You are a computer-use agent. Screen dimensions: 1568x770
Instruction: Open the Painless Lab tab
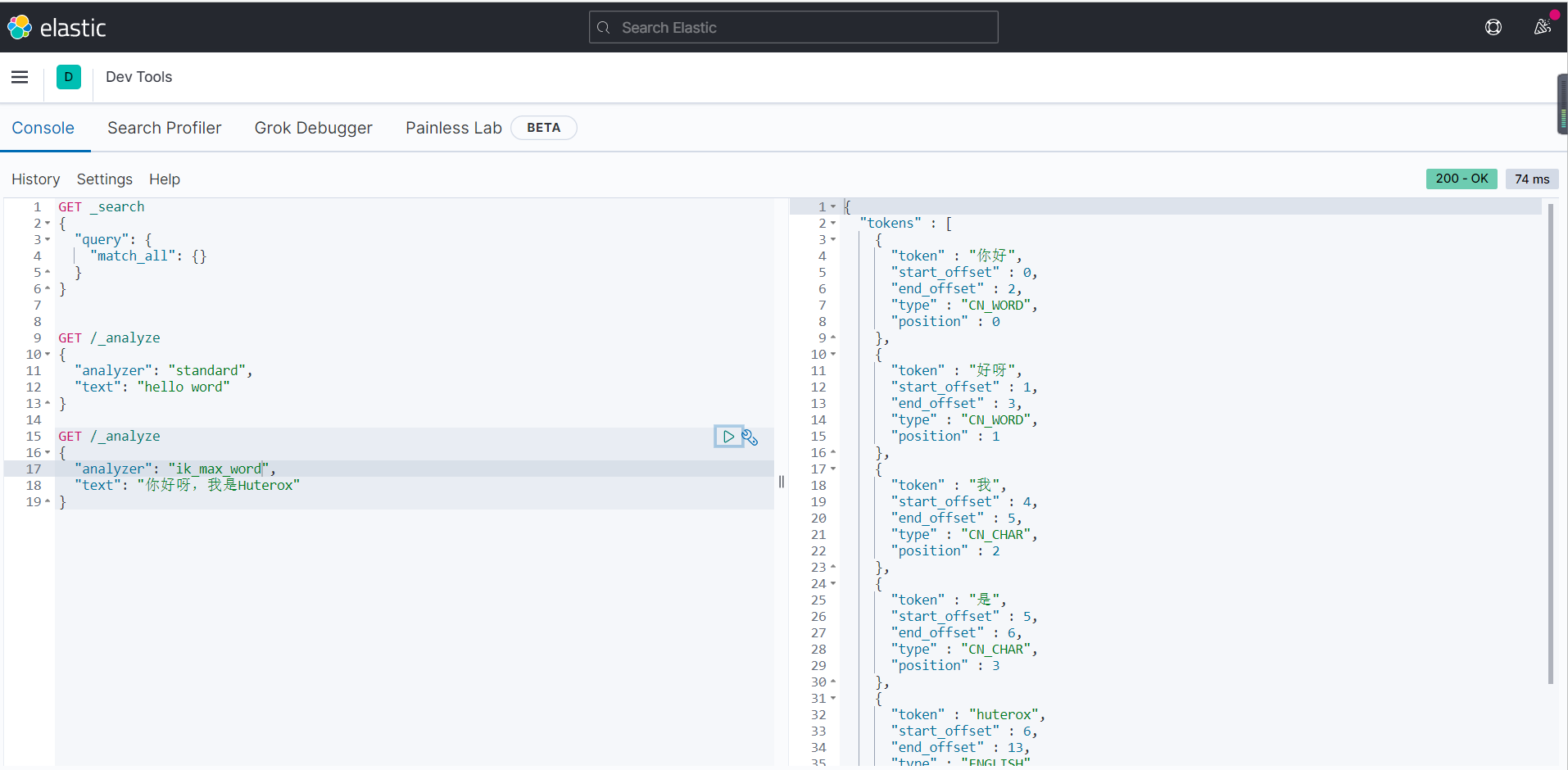coord(454,128)
